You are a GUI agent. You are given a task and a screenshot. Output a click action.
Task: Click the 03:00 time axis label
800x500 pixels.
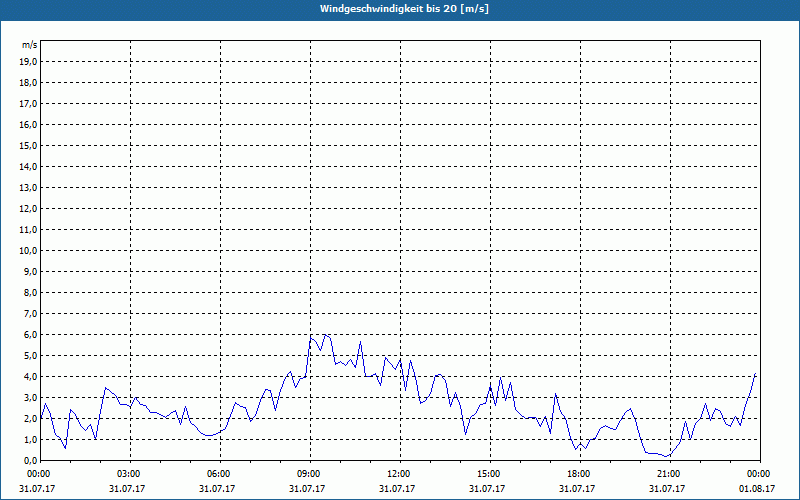click(131, 474)
